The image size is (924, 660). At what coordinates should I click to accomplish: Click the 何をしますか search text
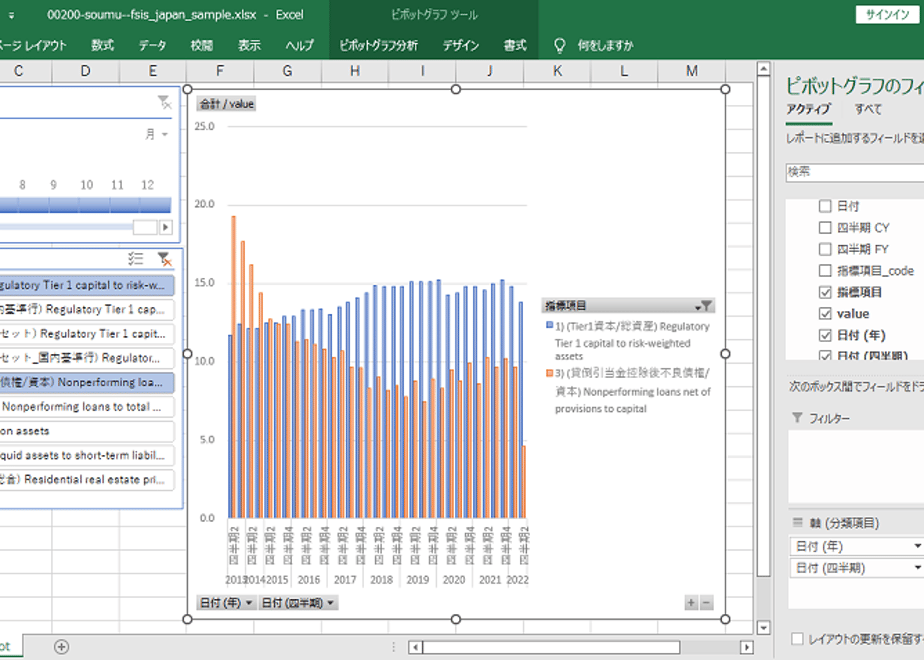coord(605,45)
